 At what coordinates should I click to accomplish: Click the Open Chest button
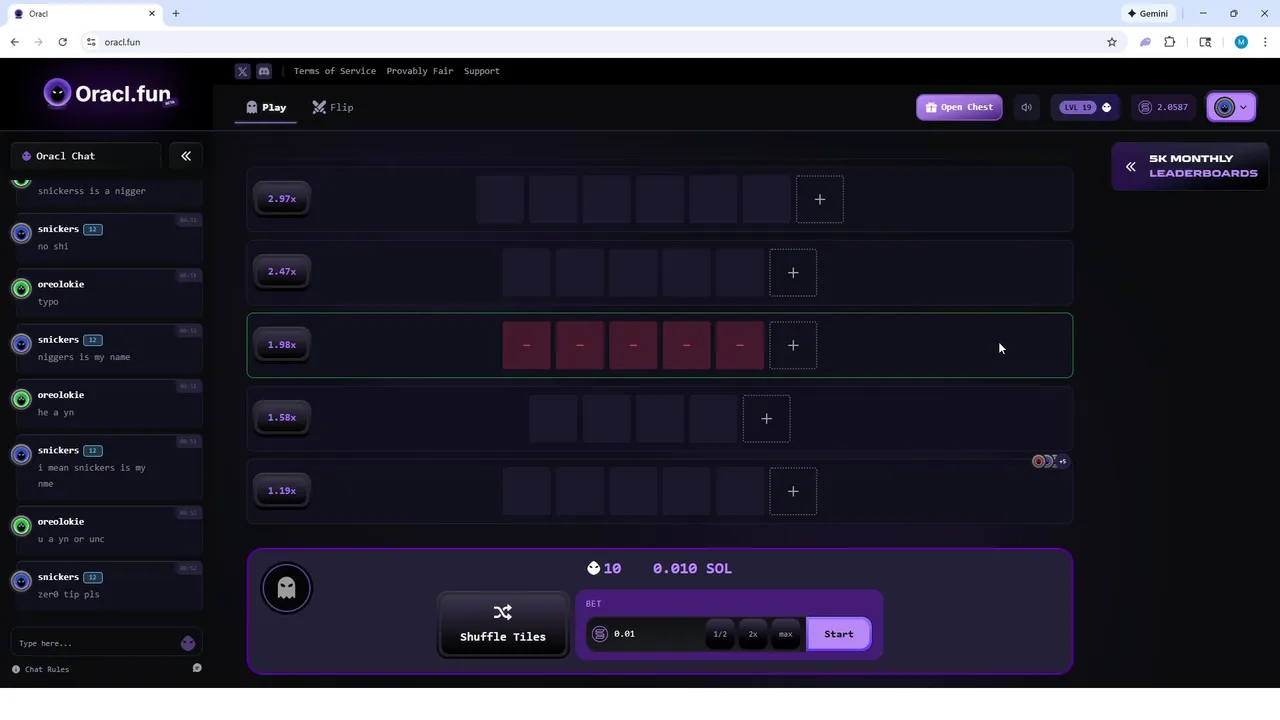(x=959, y=107)
